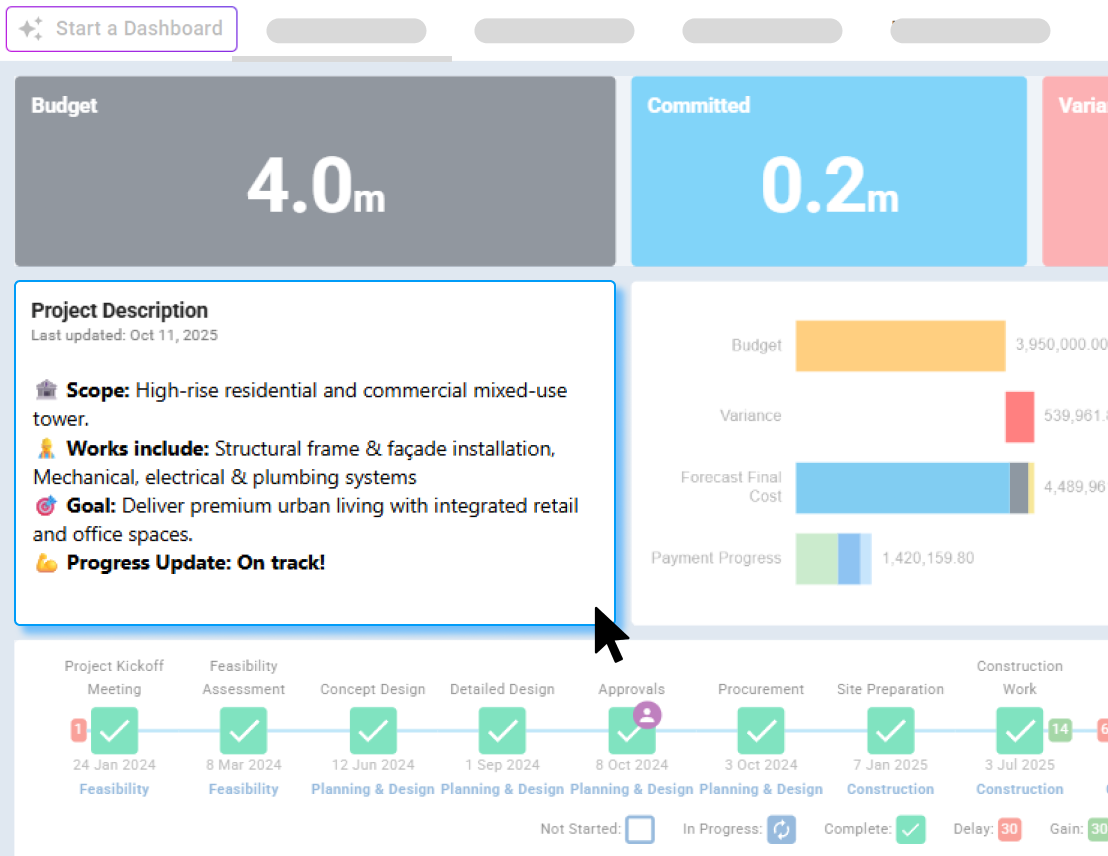The height and width of the screenshot is (856, 1108).
Task: Toggle the Detailed Design milestone checkbox
Action: (x=502, y=731)
